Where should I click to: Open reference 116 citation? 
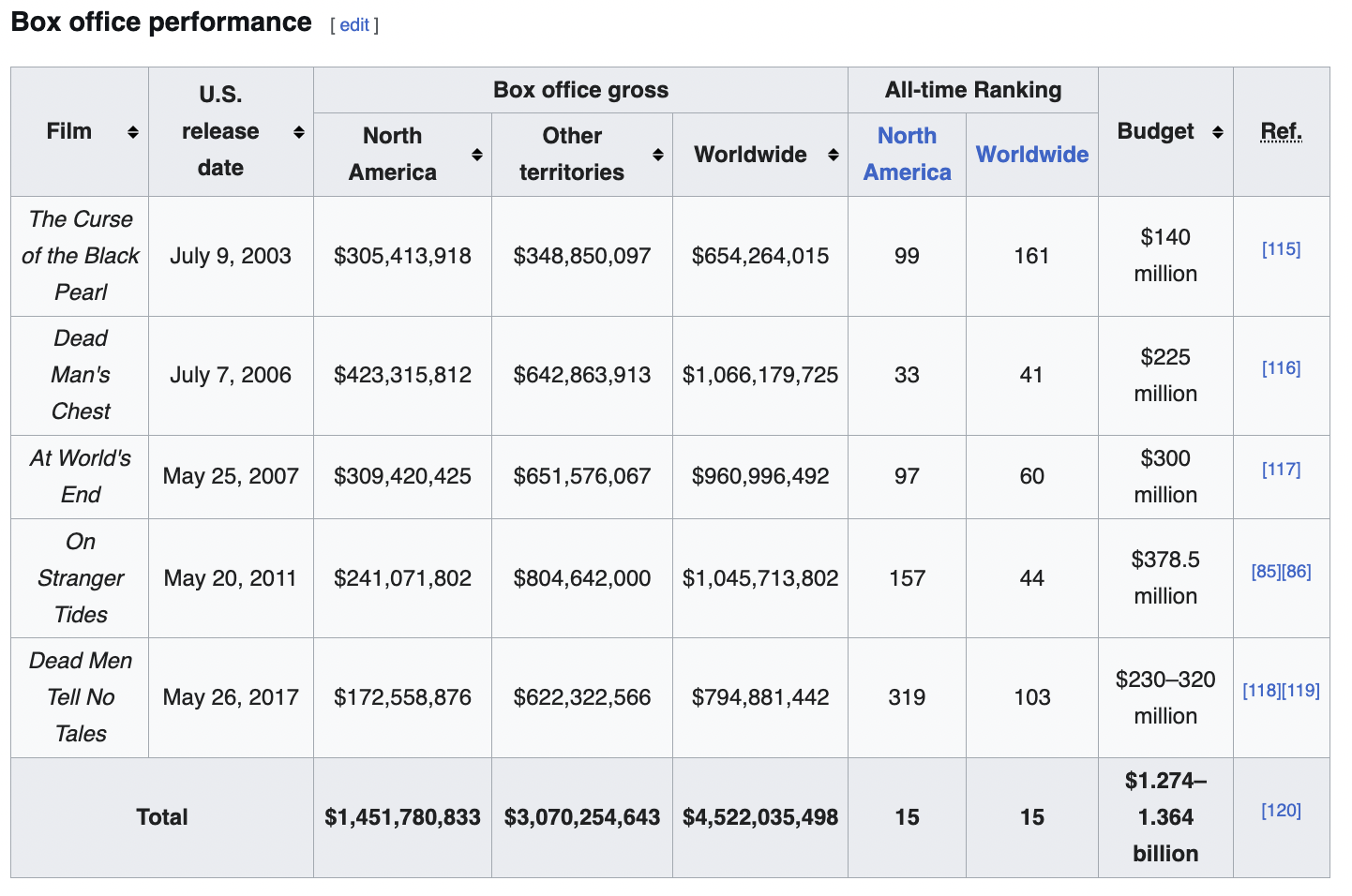click(x=1281, y=368)
